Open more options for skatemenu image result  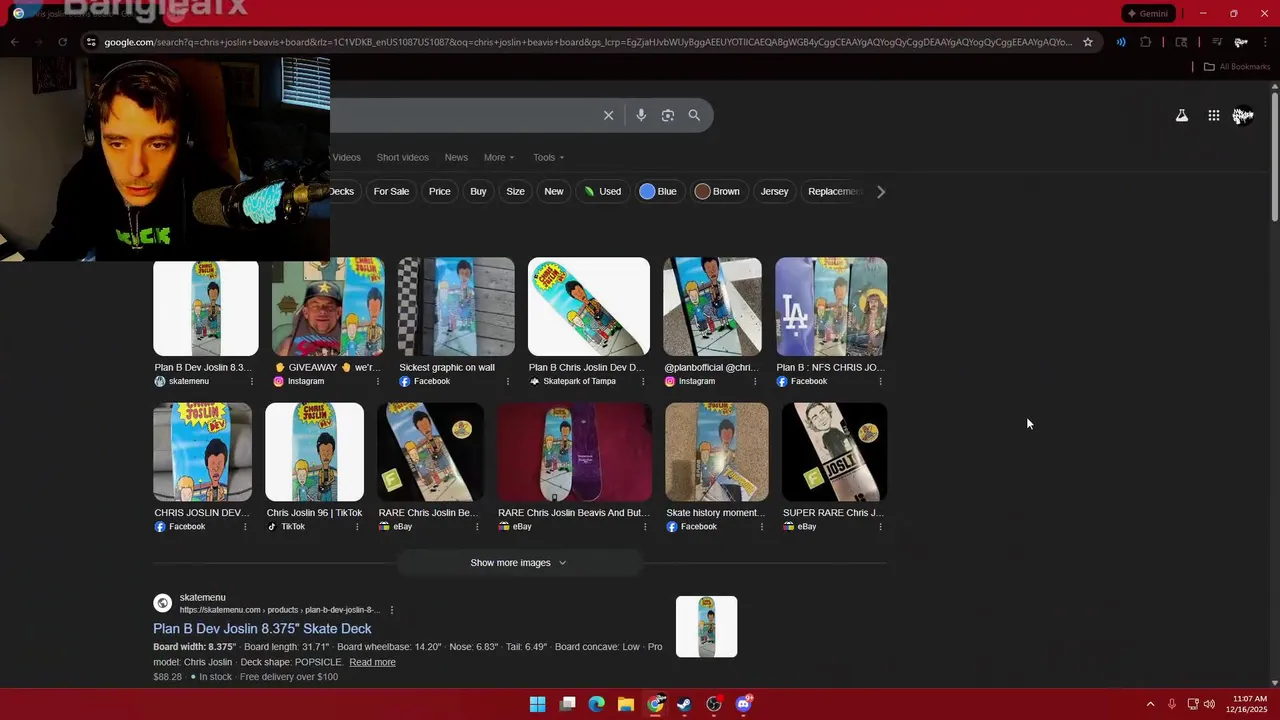251,381
